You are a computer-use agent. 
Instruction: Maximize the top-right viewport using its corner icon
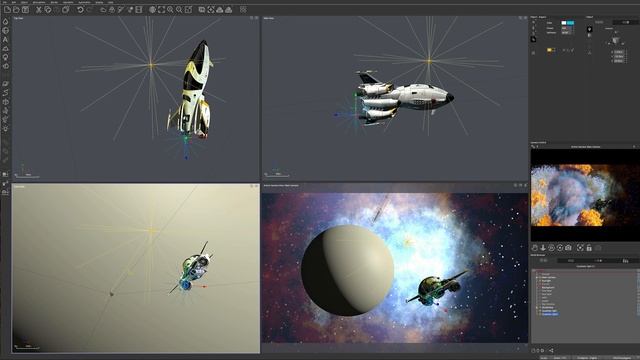(525, 18)
